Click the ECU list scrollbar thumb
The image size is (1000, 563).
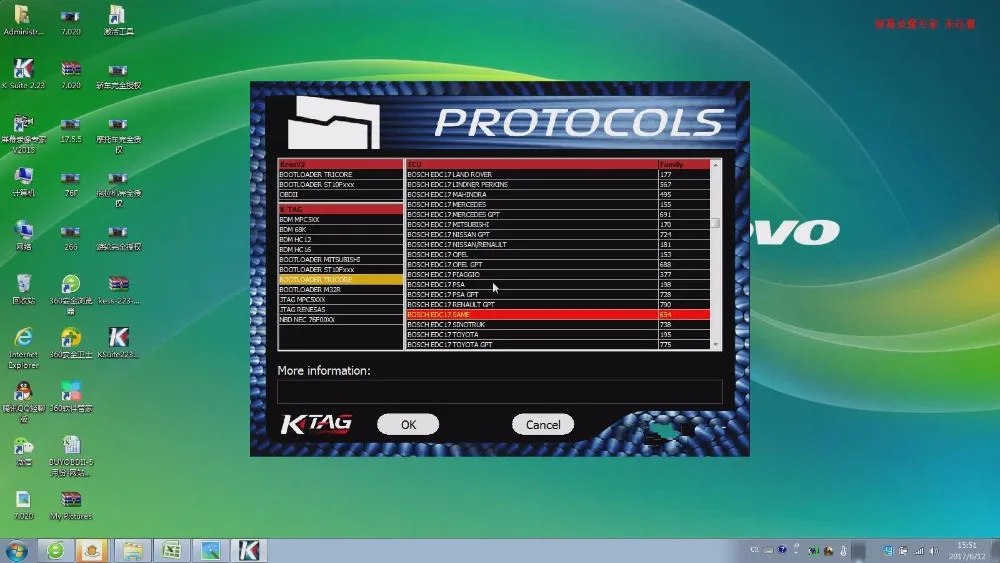[716, 223]
